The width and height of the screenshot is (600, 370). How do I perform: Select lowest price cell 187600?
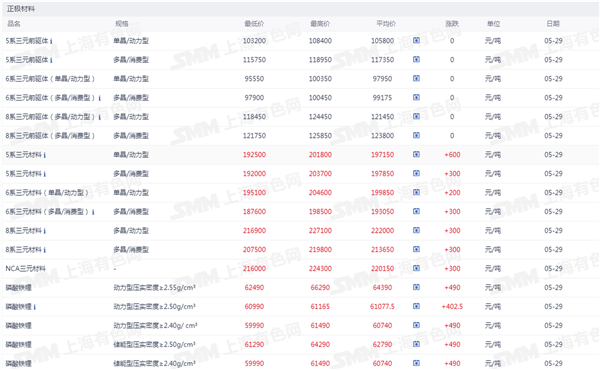tap(254, 212)
